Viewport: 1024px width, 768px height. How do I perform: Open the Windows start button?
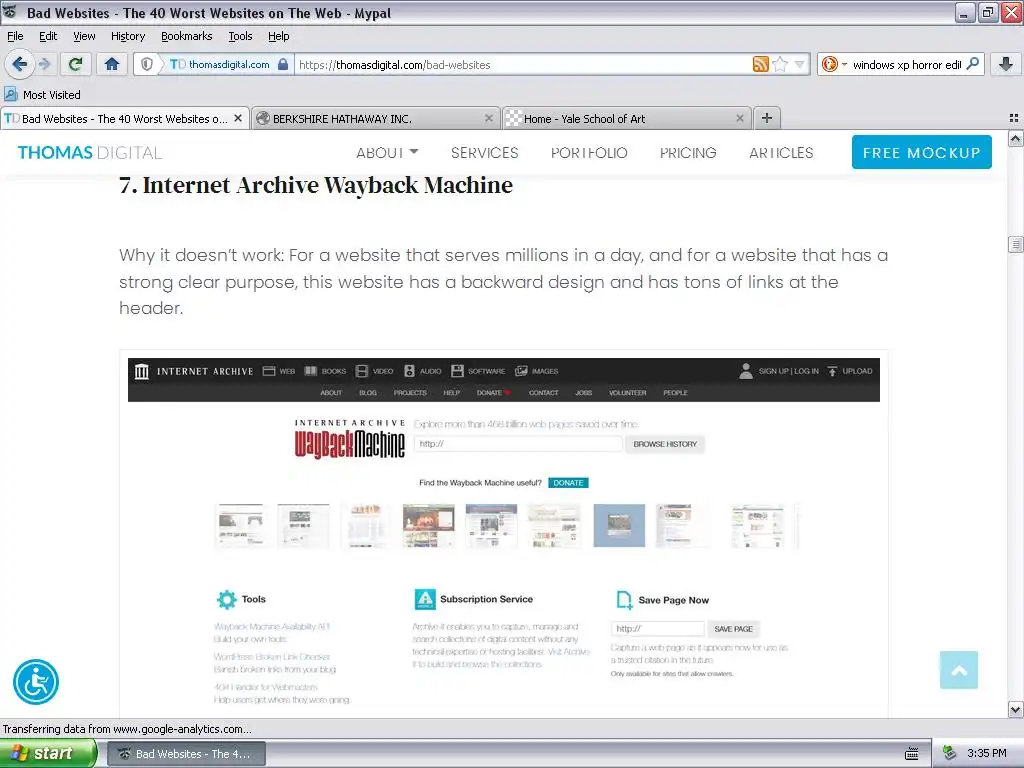(48, 753)
